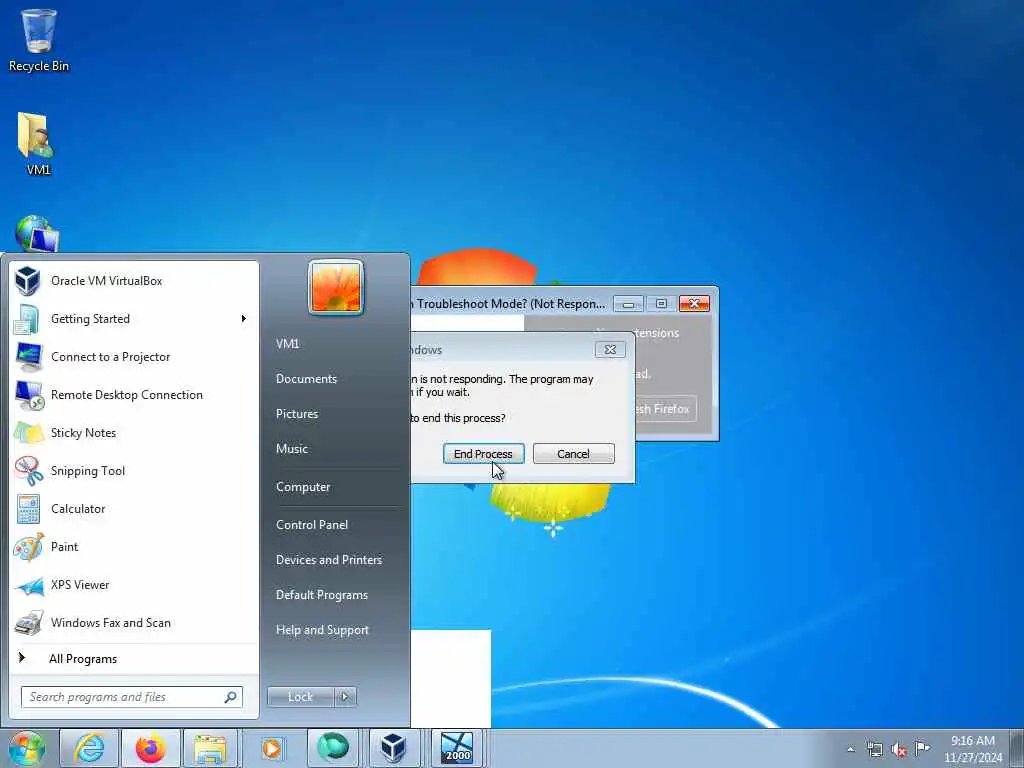Open Windows Media Player from taskbar
The image size is (1024, 768).
272,748
